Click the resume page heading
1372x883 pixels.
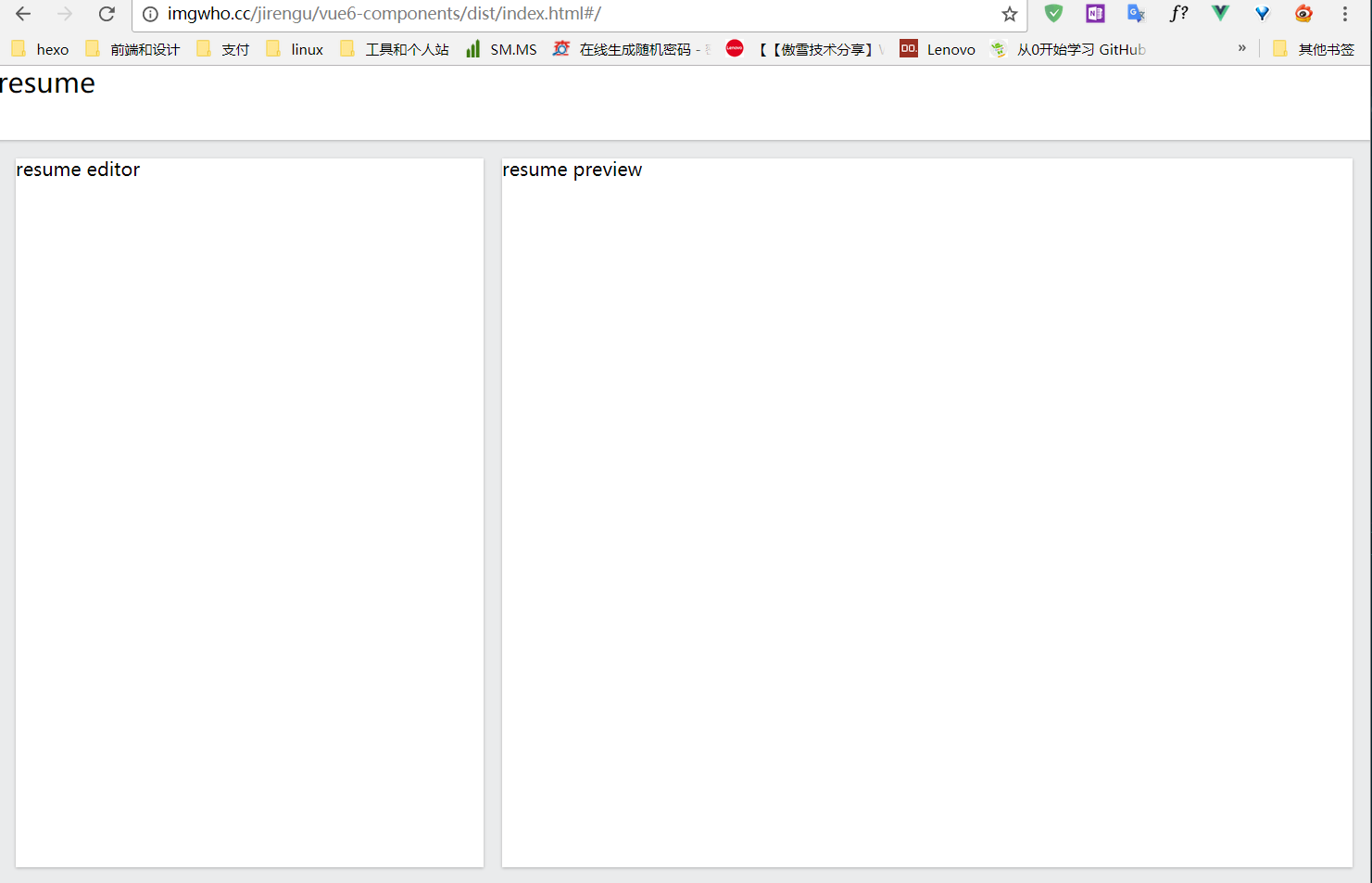47,83
